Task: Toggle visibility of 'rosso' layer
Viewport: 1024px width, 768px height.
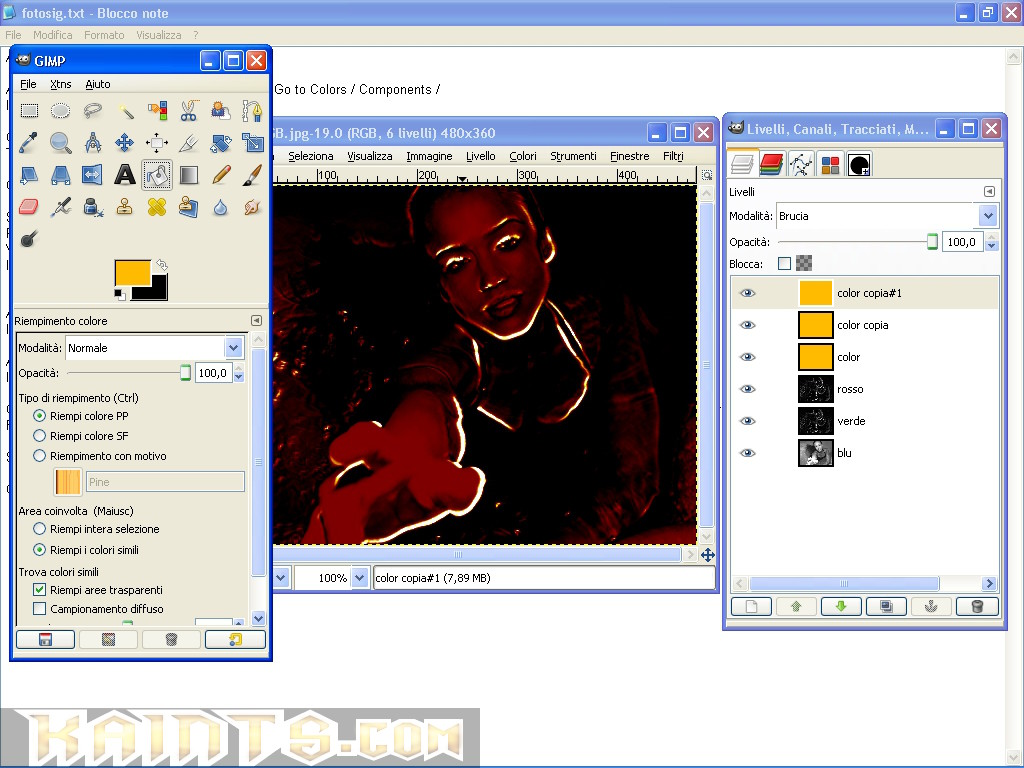Action: (748, 389)
